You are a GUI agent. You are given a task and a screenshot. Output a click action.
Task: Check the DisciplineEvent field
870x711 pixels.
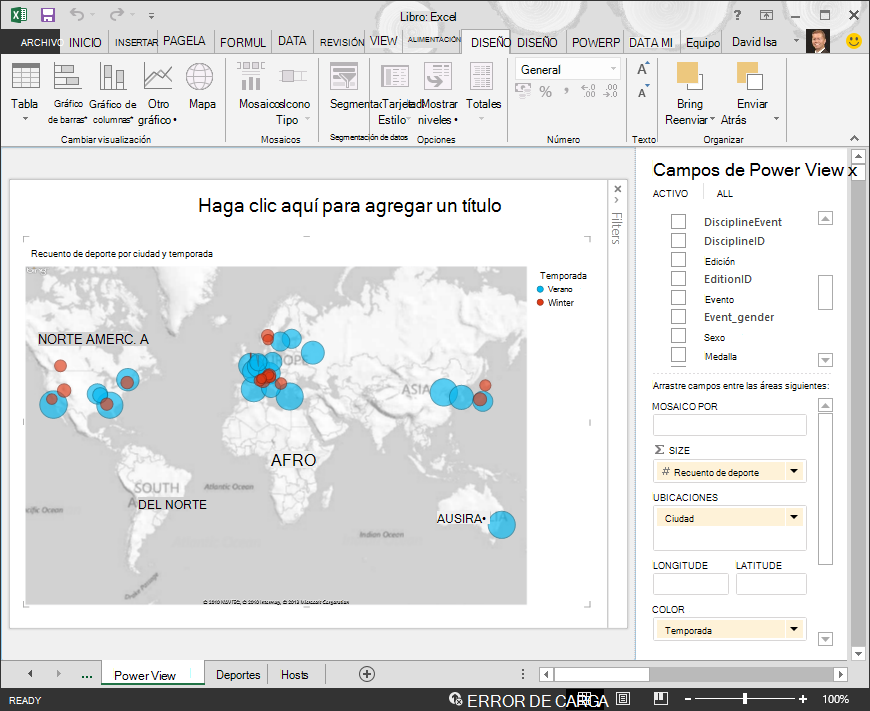click(x=678, y=221)
